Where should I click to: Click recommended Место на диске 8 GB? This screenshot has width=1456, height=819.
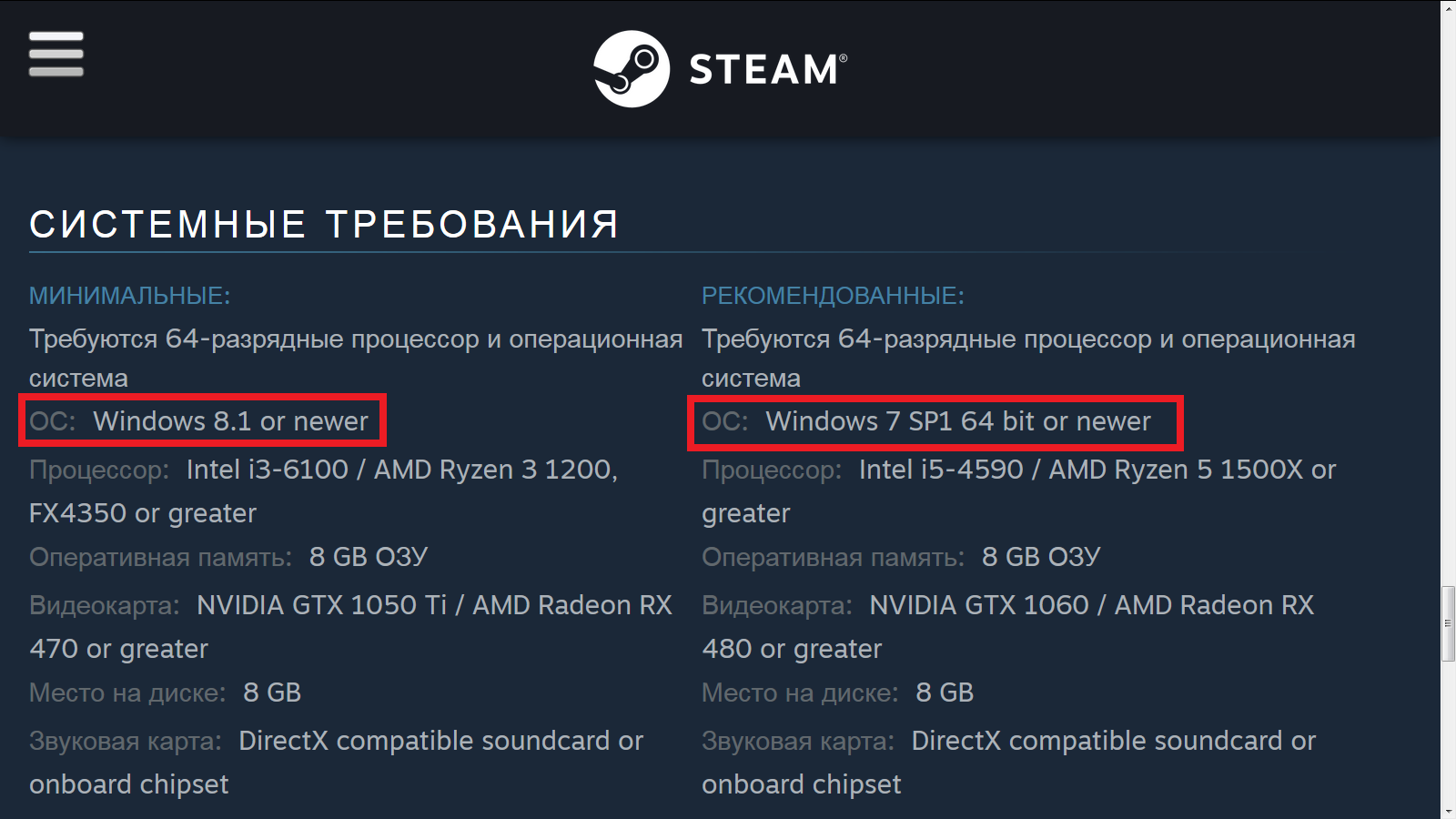(837, 693)
